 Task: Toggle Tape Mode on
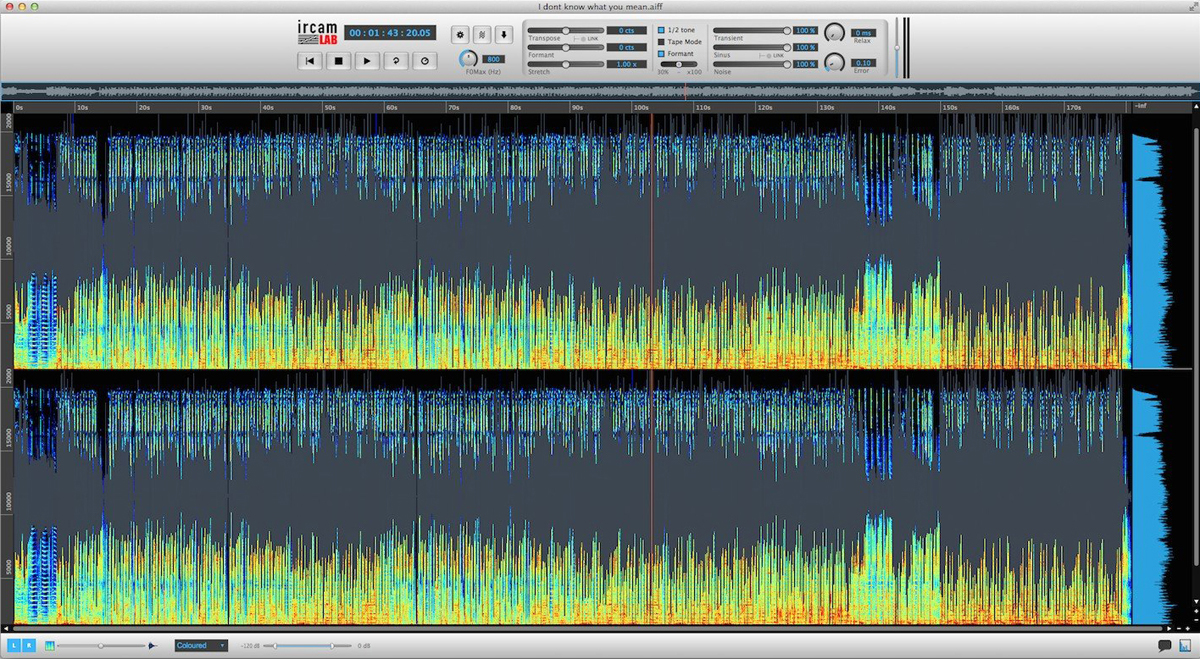click(661, 41)
